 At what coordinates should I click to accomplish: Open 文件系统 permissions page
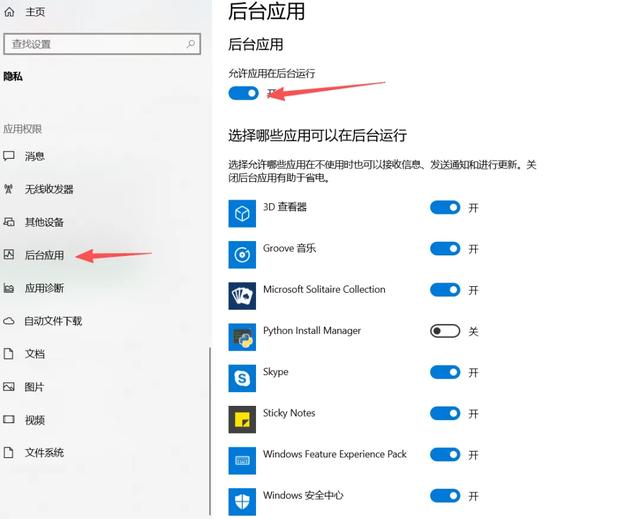(x=44, y=452)
